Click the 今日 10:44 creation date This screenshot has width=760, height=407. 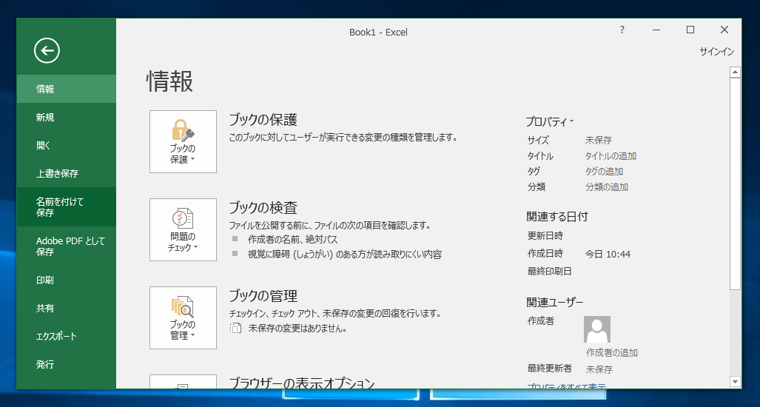click(608, 254)
